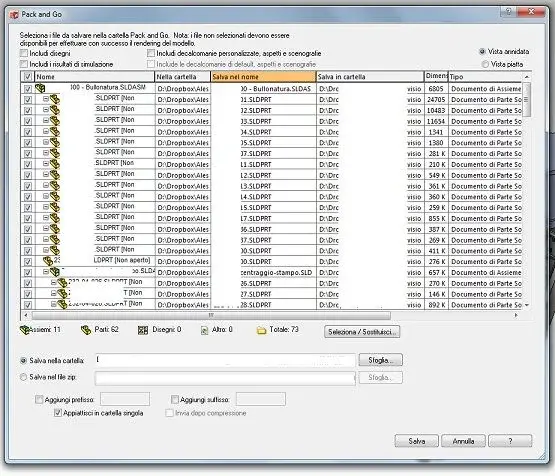The width and height of the screenshot is (555, 476).
Task: Click the Annulla button
Action: point(463,441)
